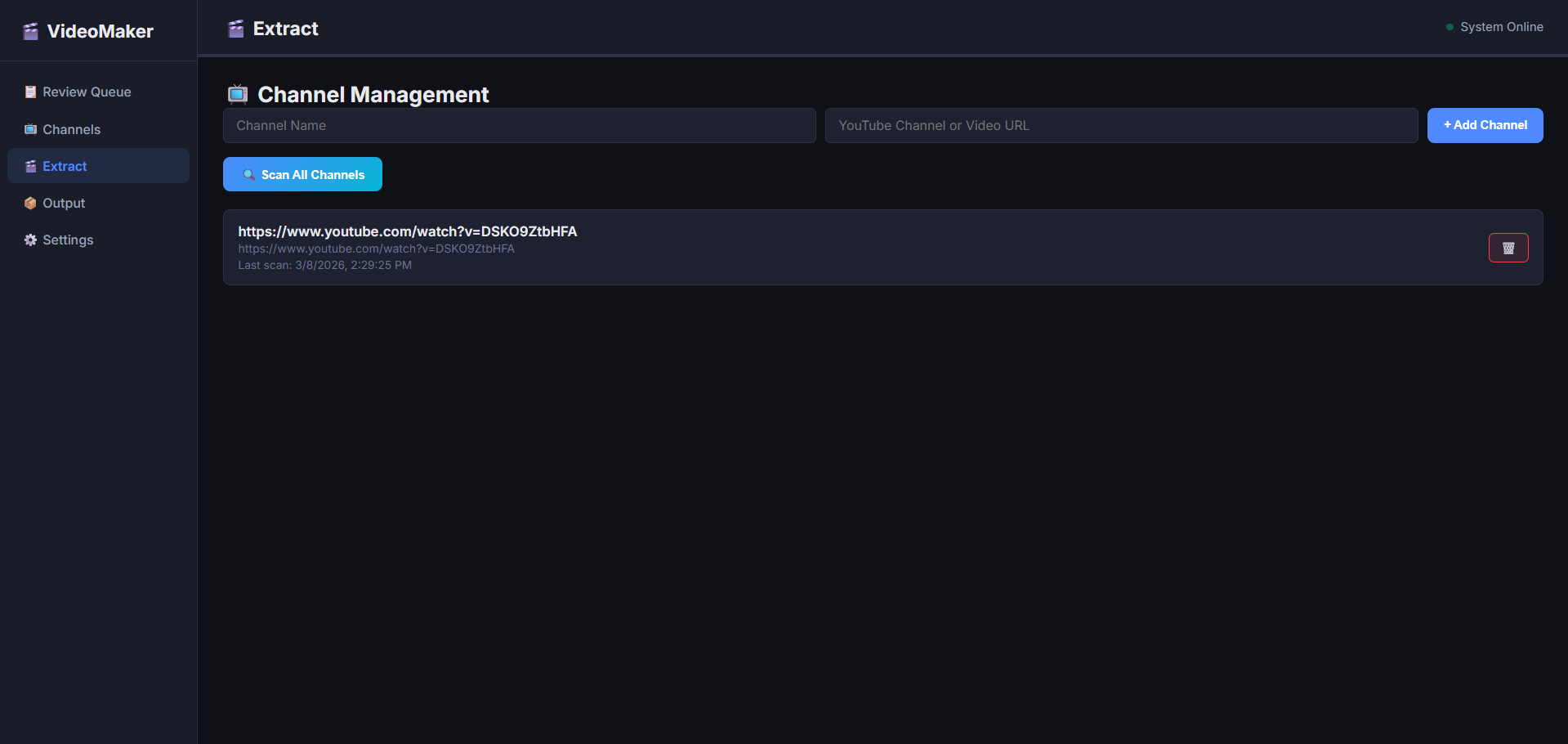1568x744 pixels.
Task: Click the Channels TV icon in sidebar
Action: pos(29,129)
